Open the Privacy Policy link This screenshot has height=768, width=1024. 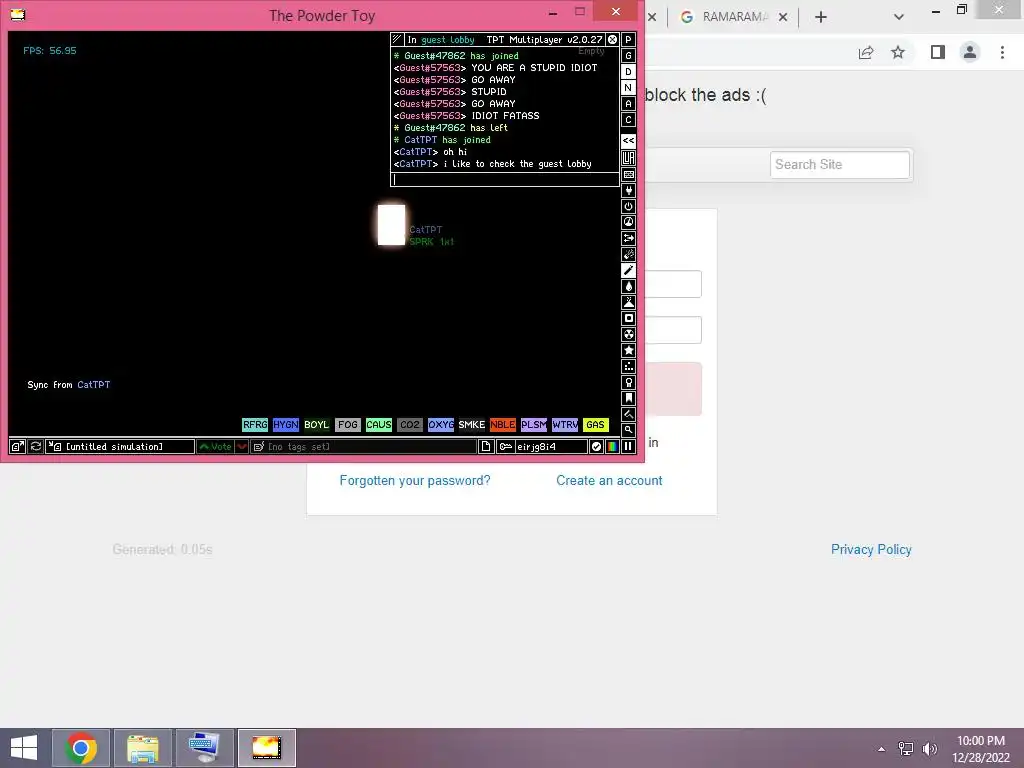[x=871, y=550]
